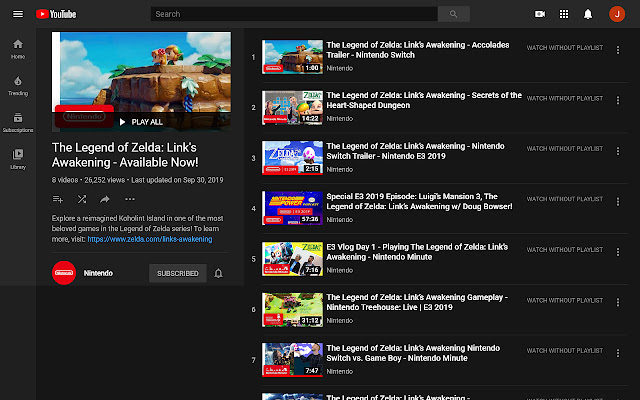
Task: Open the 14:22 Heart-Shaped Dungeon thumbnail
Action: pyautogui.click(x=292, y=107)
